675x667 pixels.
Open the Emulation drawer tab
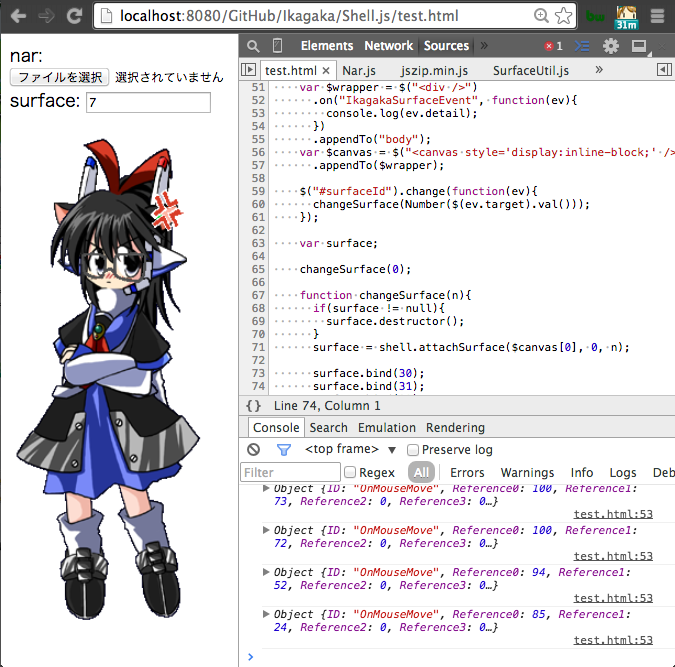coord(387,428)
